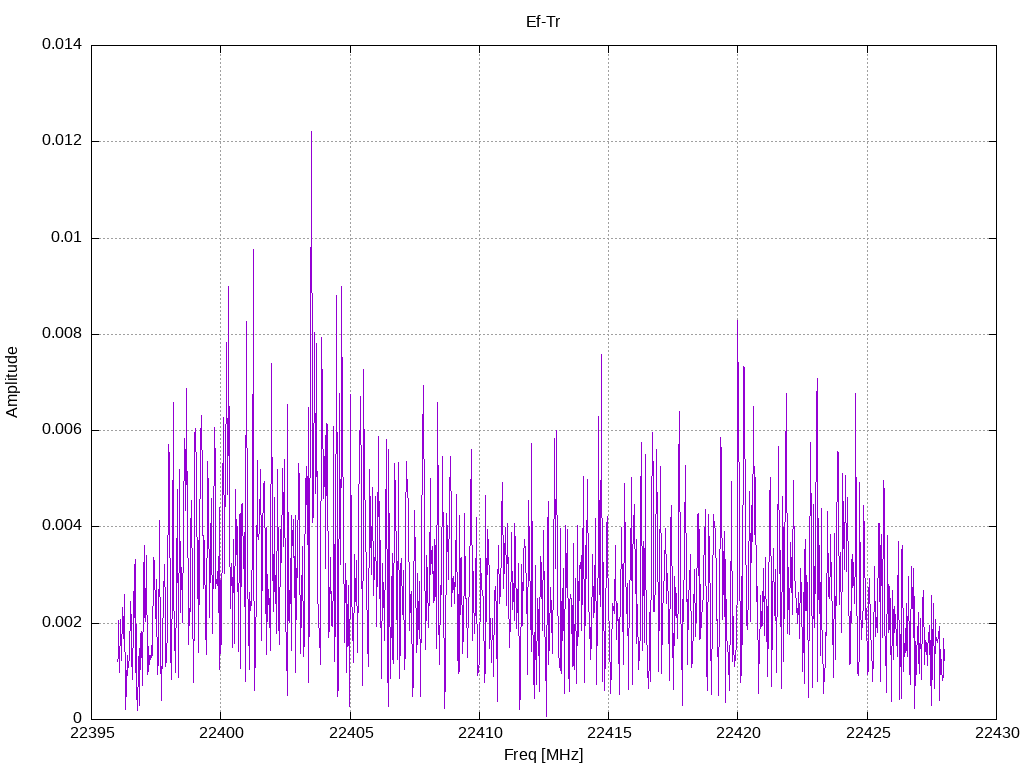Click the x-axis tick label 22425
1024x768 pixels.
(x=867, y=733)
